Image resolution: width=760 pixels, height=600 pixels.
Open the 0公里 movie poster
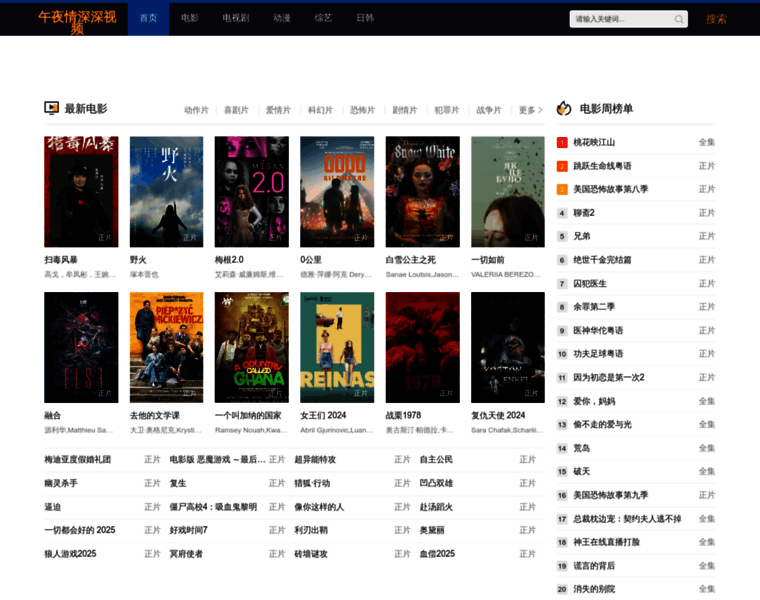337,192
